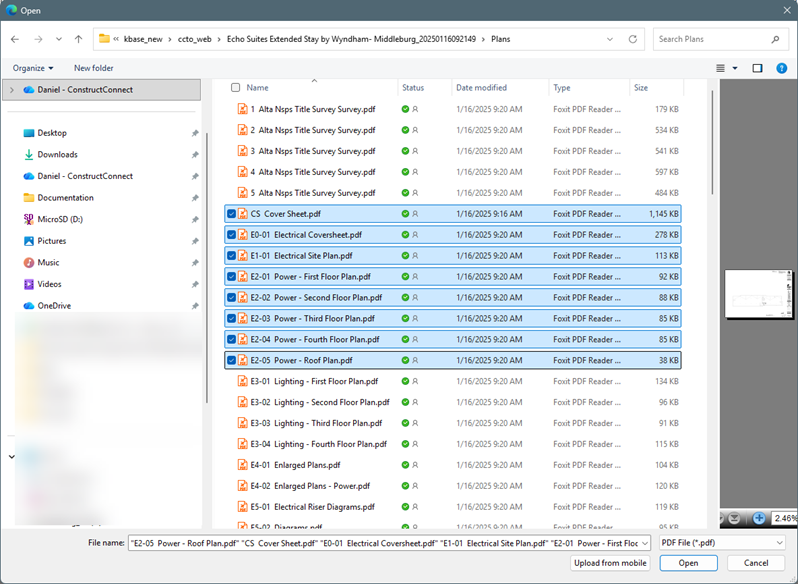799x584 pixels.
Task: Sort files by Status column
Action: pyautogui.click(x=413, y=88)
